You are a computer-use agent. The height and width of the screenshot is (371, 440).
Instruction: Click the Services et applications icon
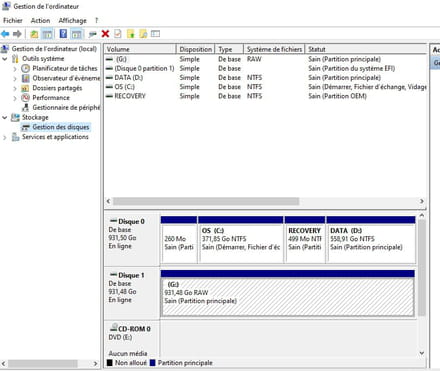pyautogui.click(x=15, y=137)
